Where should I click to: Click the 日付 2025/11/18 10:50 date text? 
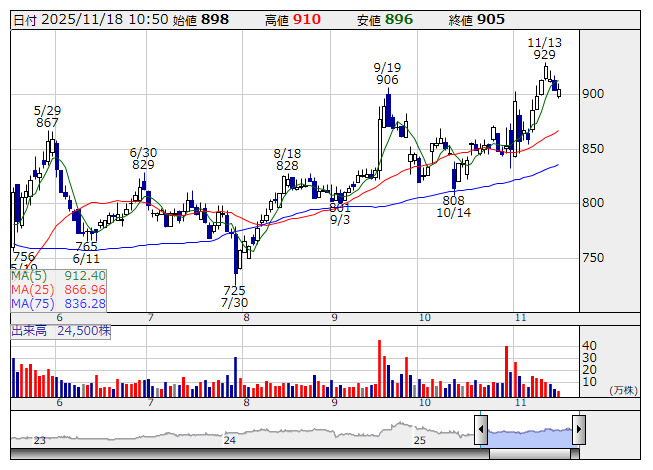pos(91,20)
